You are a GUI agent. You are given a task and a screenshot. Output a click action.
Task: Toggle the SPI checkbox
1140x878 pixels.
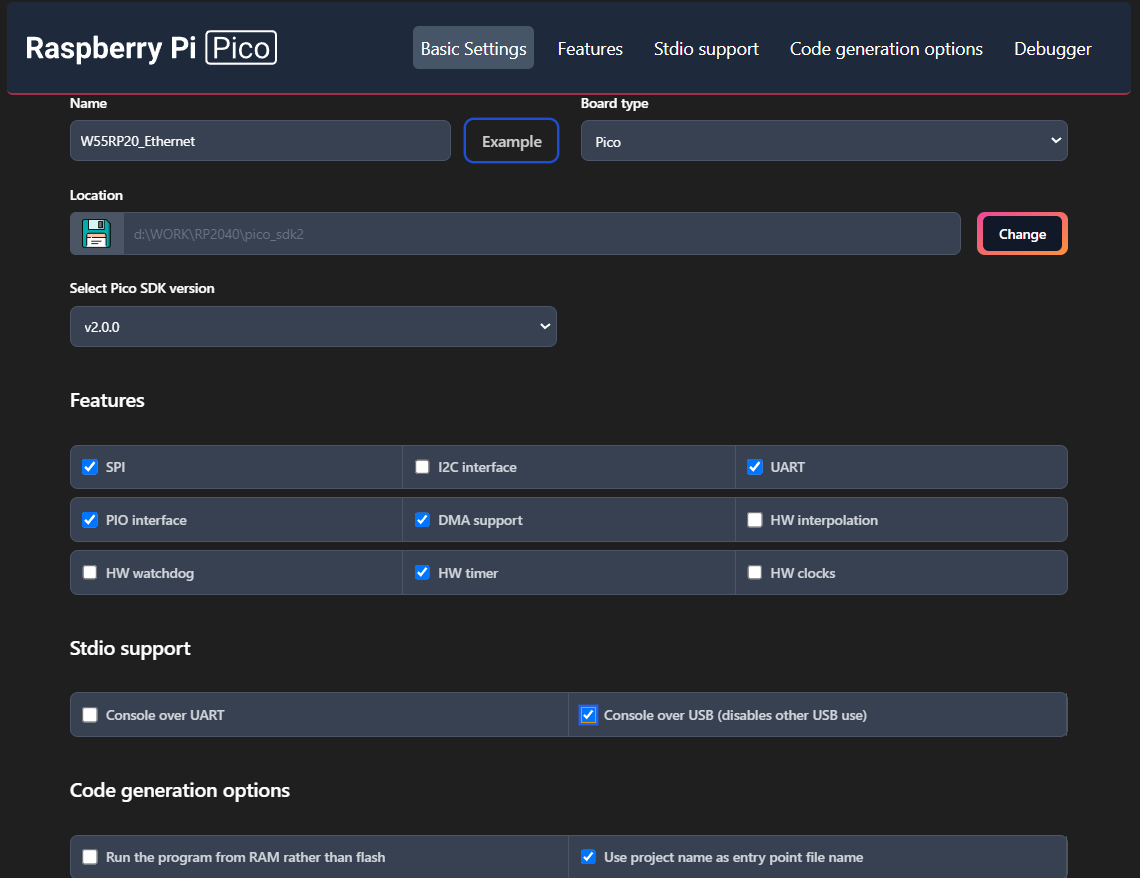[x=90, y=467]
